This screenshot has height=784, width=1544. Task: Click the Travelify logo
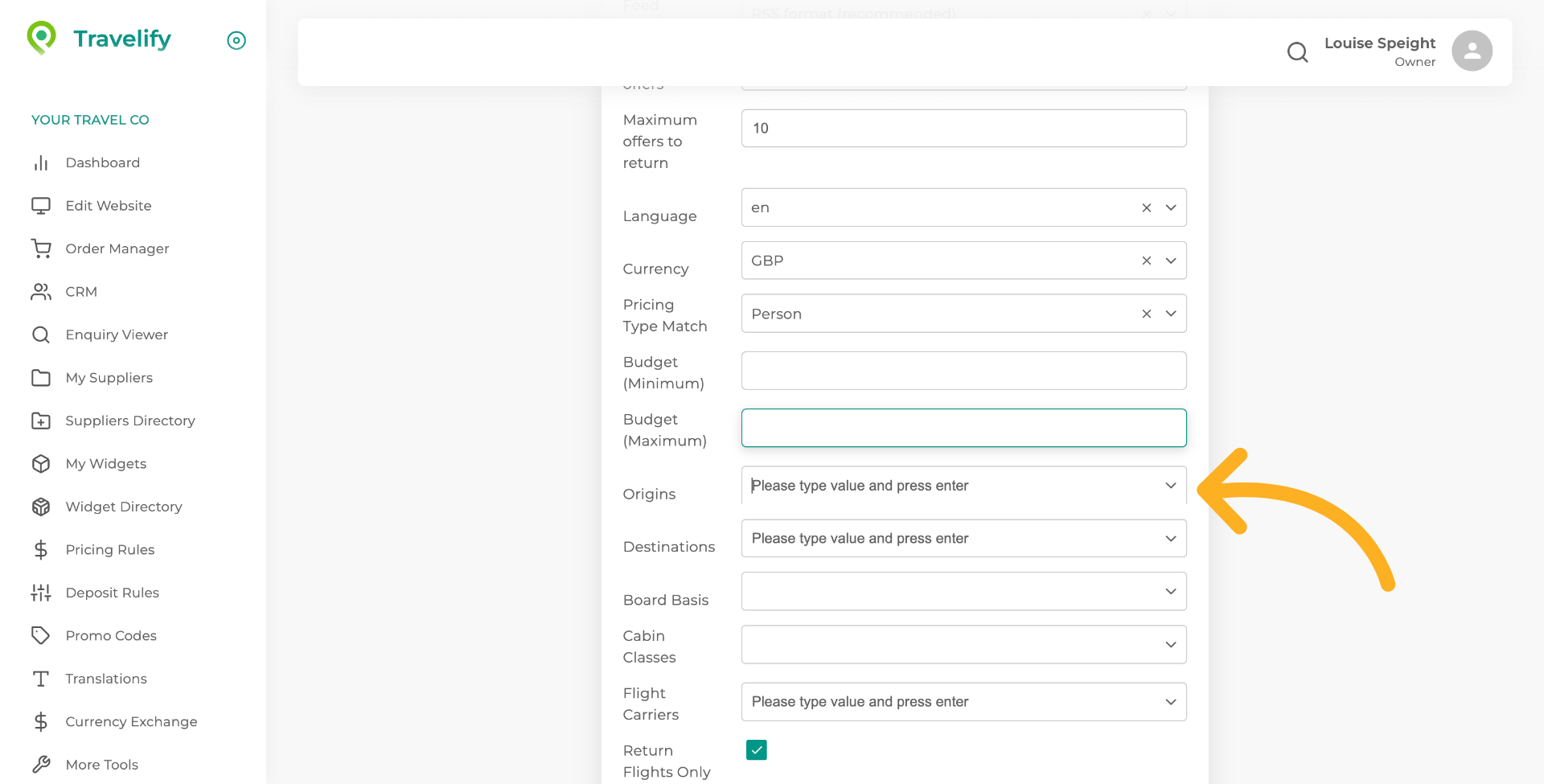pyautogui.click(x=98, y=38)
